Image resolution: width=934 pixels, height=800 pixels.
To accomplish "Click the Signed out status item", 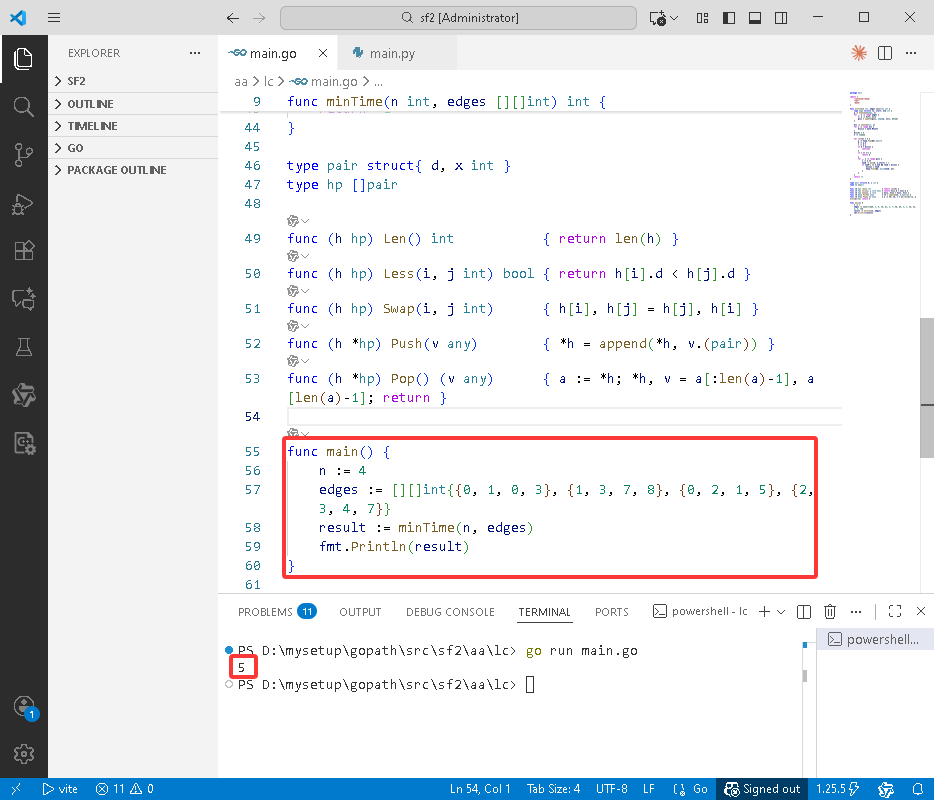I will pyautogui.click(x=762, y=789).
